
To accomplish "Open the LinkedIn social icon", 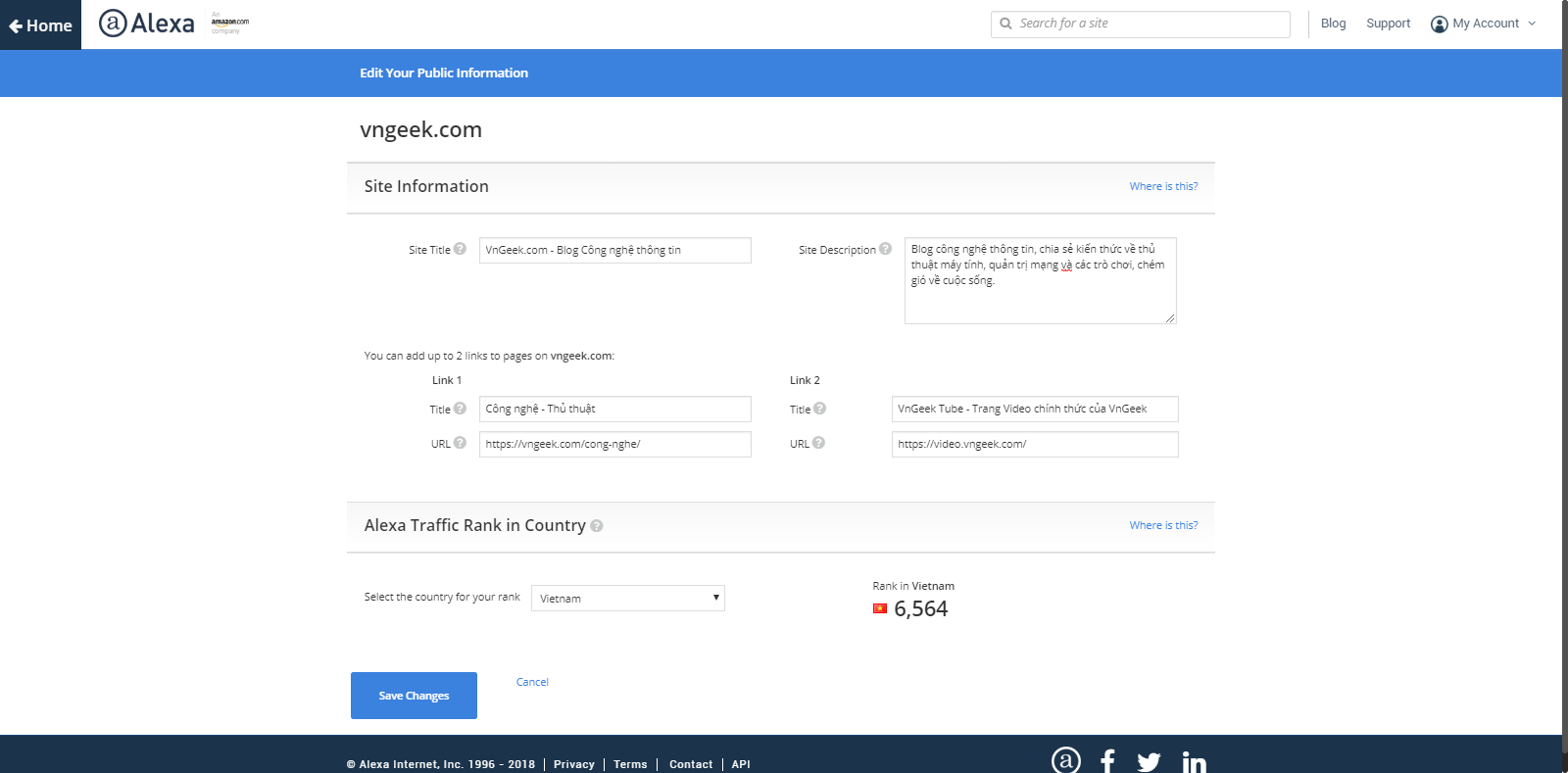I will (x=1194, y=762).
